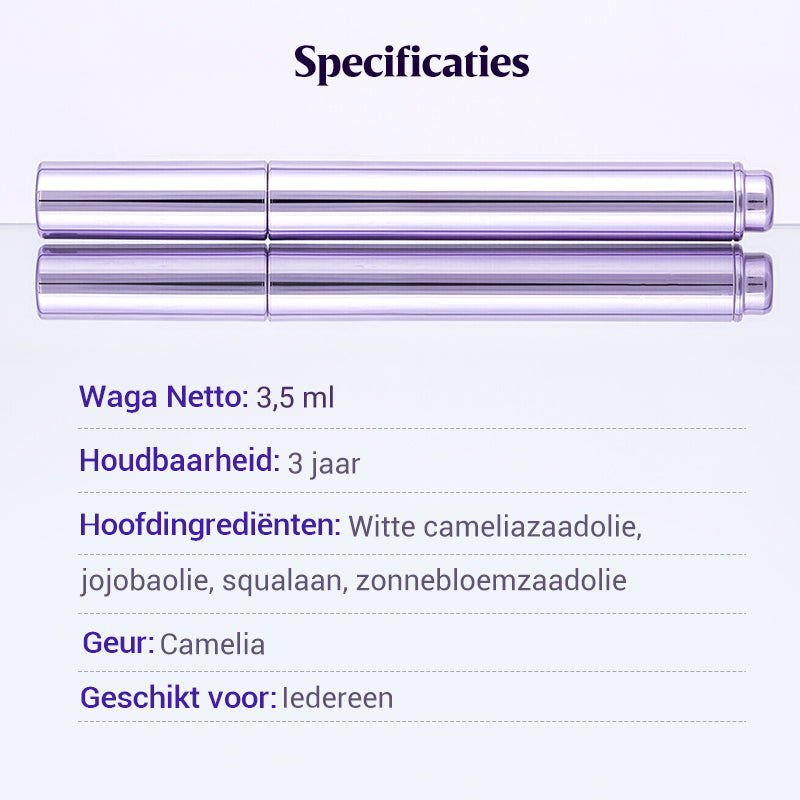Screen dimensions: 800x800
Task: Click the Camelia scent value
Action: (x=212, y=644)
